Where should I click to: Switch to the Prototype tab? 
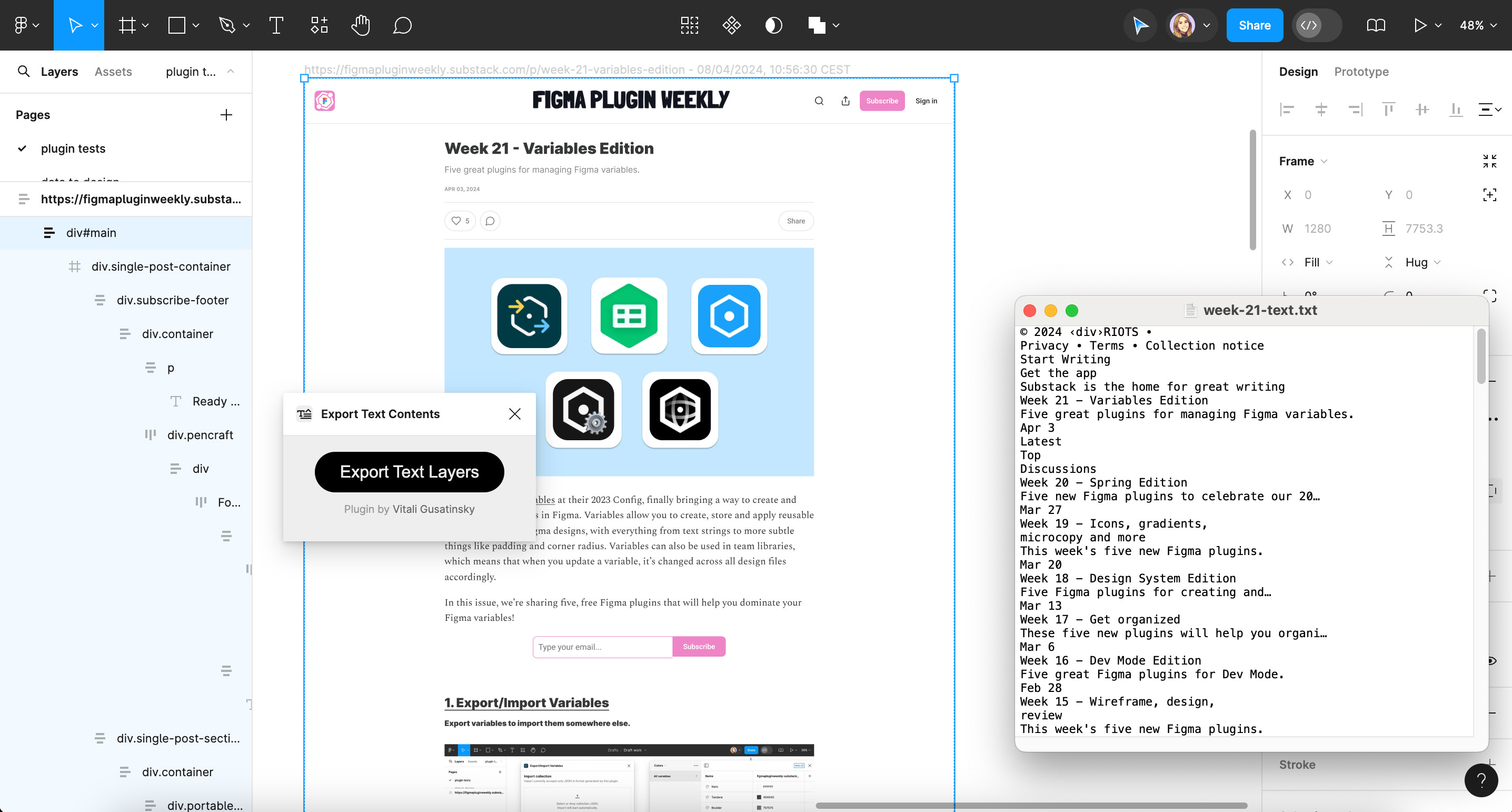pyautogui.click(x=1360, y=72)
